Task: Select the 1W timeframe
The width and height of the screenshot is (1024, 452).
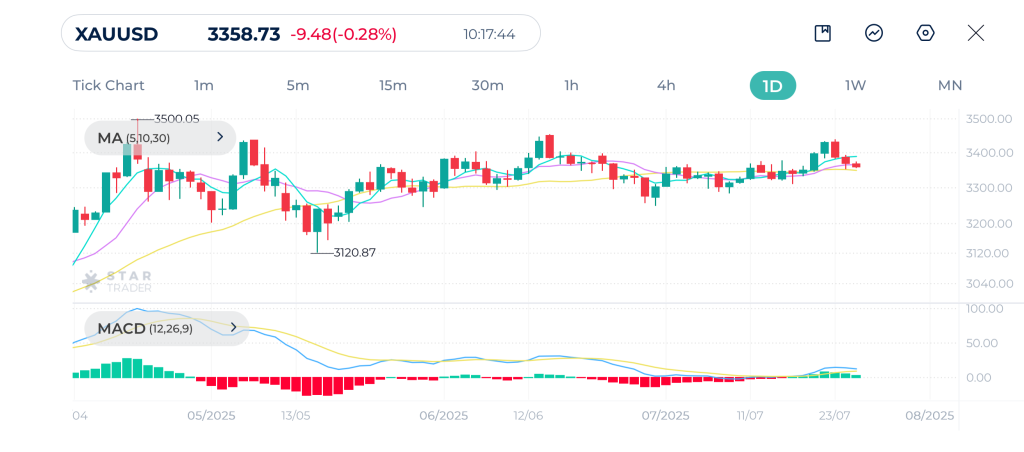Action: [x=855, y=85]
